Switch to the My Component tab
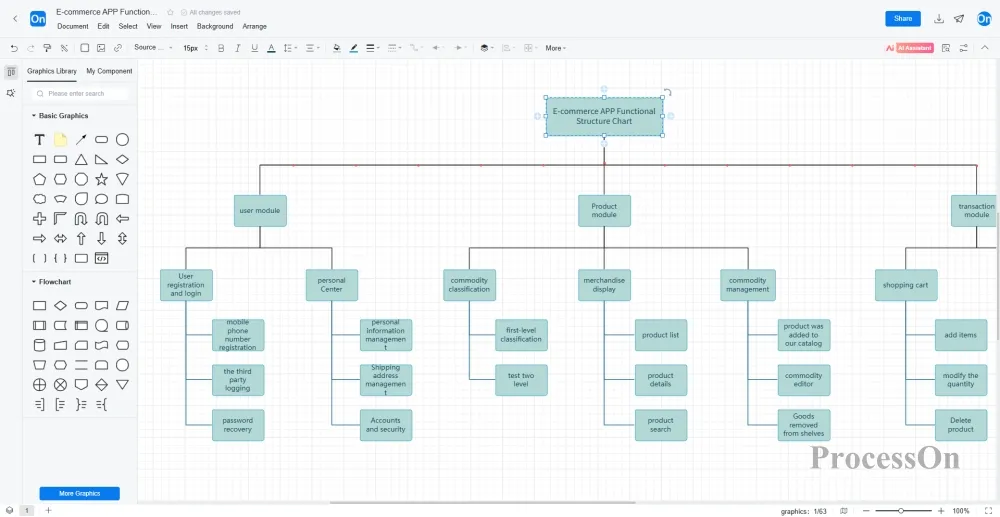Viewport: 1000px width, 517px height. pyautogui.click(x=109, y=71)
